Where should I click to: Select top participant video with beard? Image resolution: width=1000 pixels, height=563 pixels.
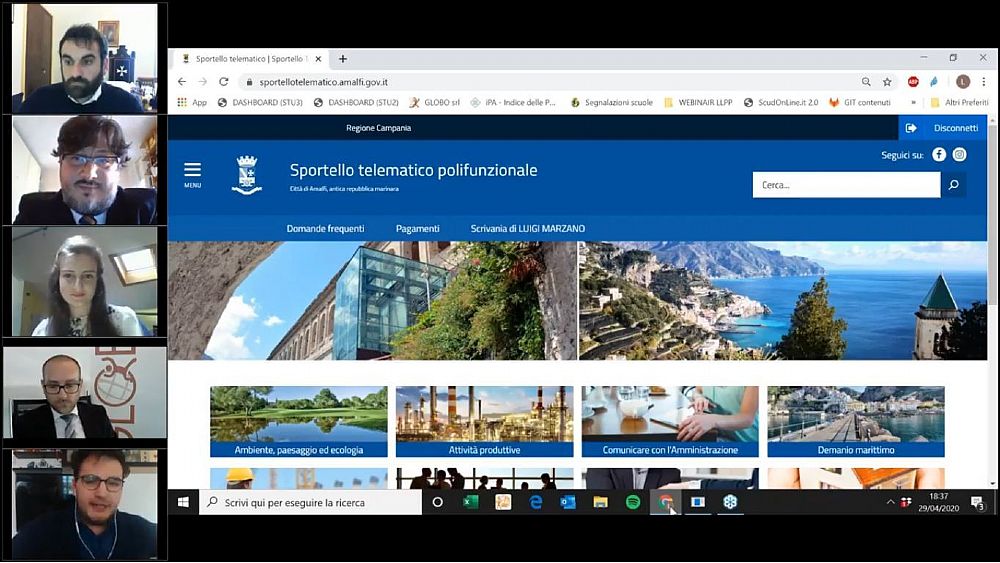point(85,59)
